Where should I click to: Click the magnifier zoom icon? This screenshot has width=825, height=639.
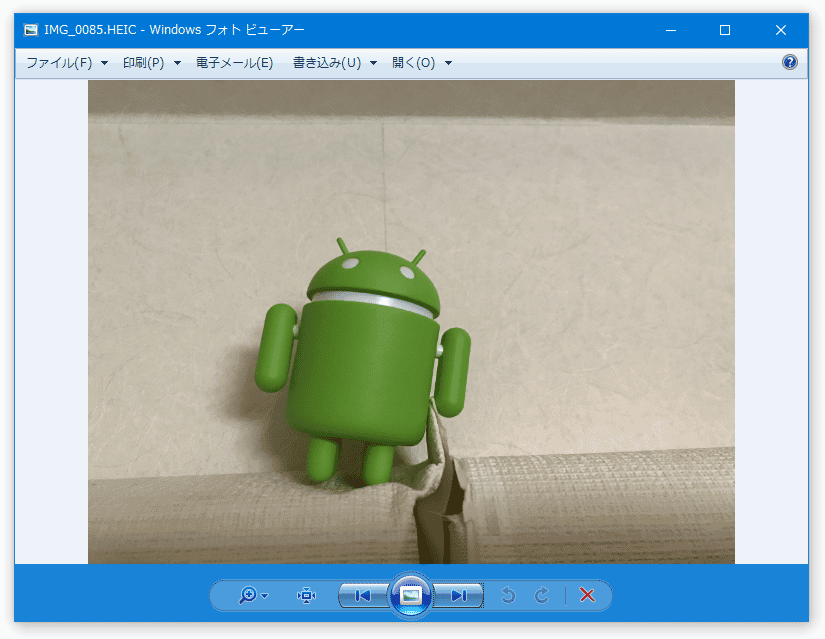[x=247, y=595]
